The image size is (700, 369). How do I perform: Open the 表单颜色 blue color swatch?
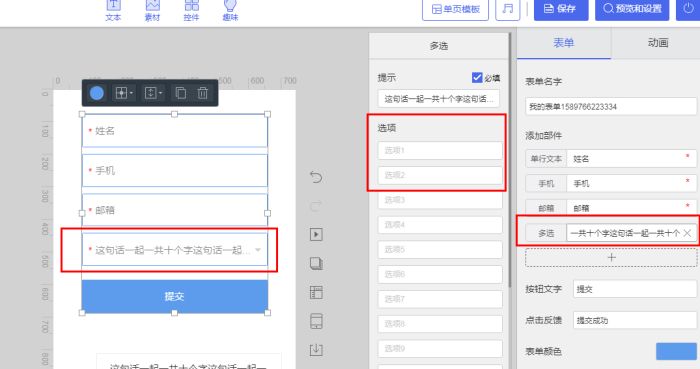(x=676, y=352)
